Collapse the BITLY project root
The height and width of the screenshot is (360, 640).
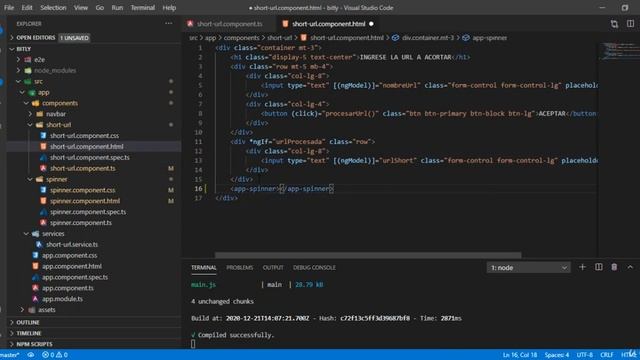tap(24, 49)
